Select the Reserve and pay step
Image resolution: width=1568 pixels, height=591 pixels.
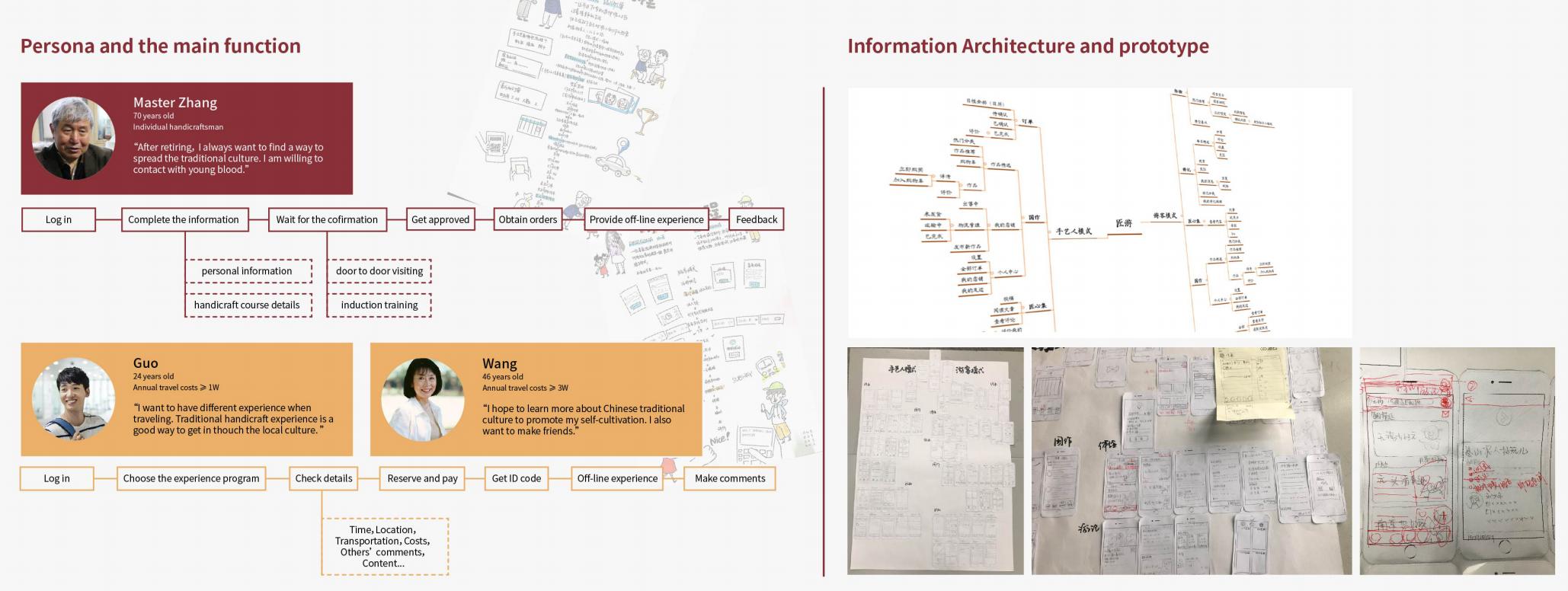click(x=422, y=478)
